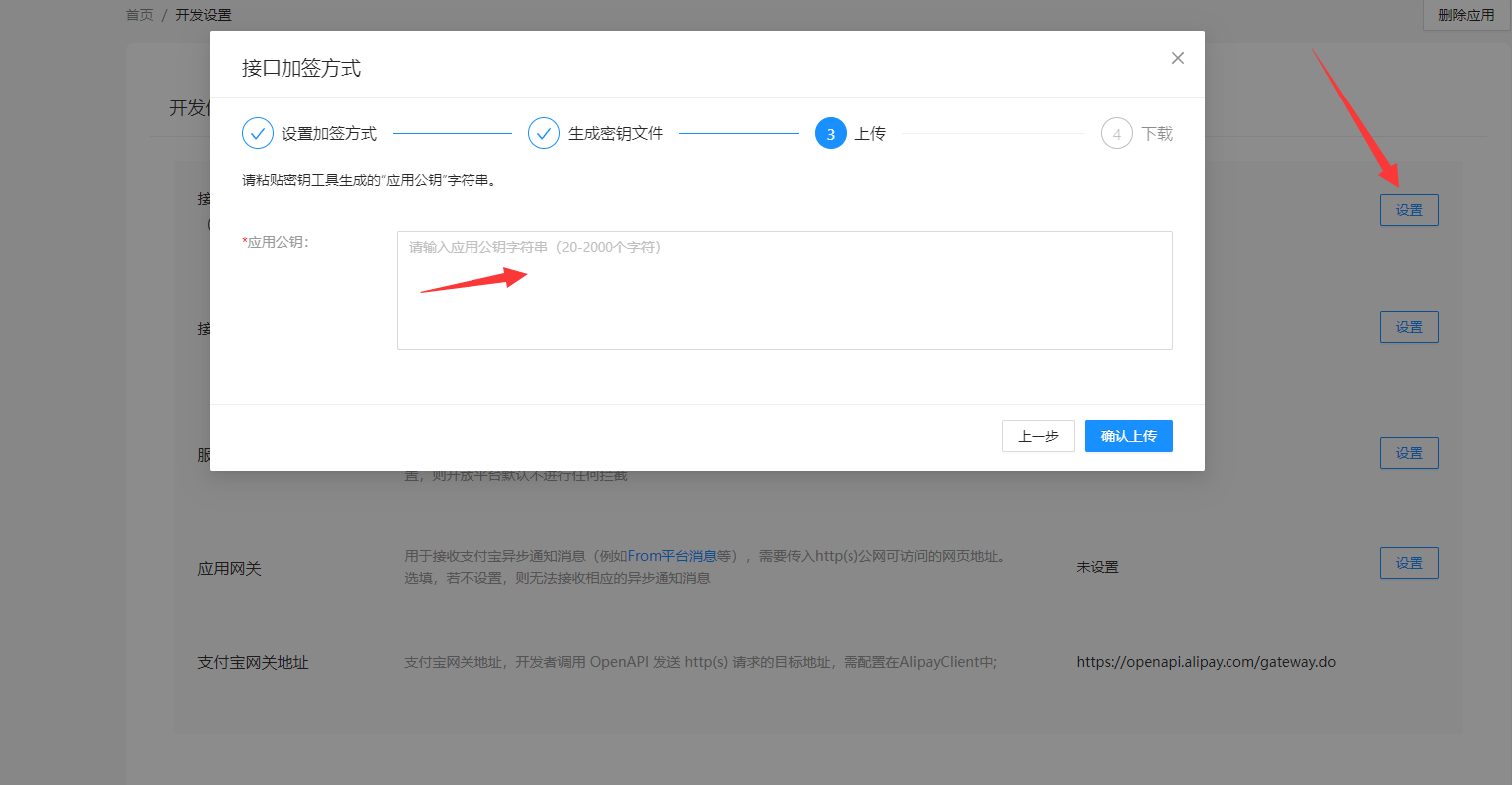1512x785 pixels.
Task: Click the checkmark icon for 生成密钥文件 step
Action: tap(544, 133)
